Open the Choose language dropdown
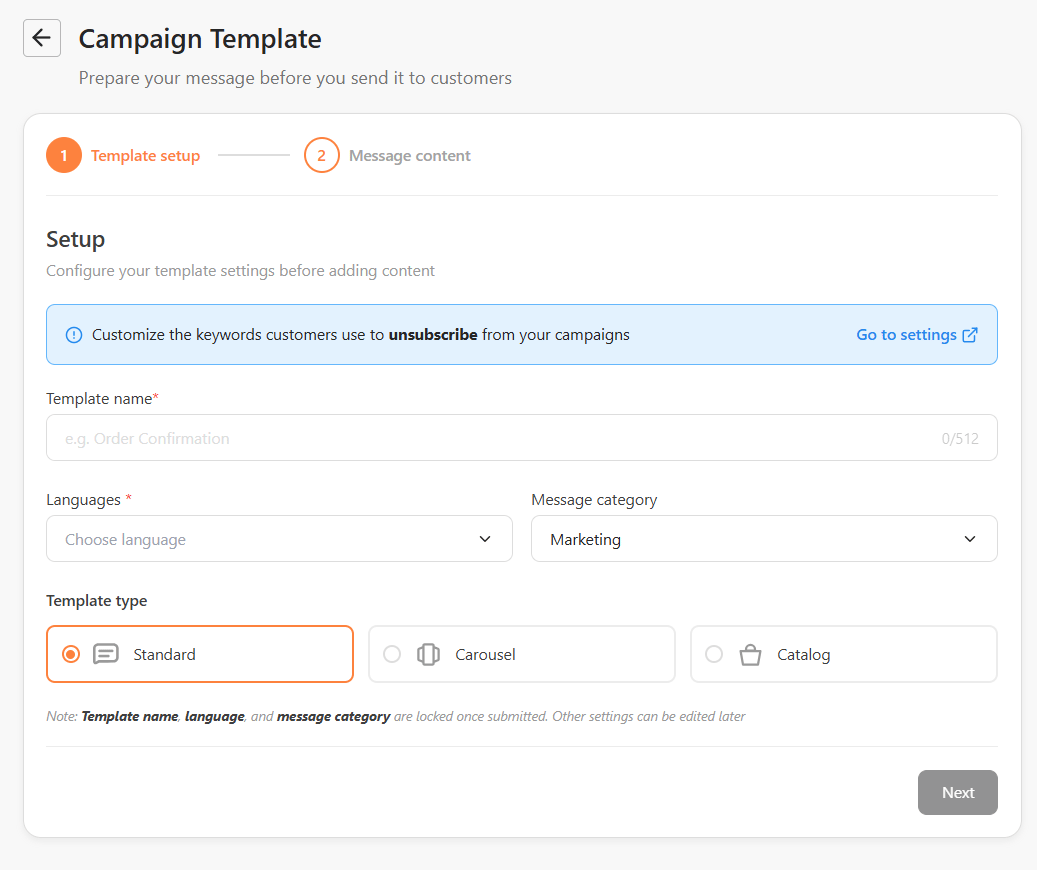Image resolution: width=1037 pixels, height=870 pixels. [x=279, y=539]
